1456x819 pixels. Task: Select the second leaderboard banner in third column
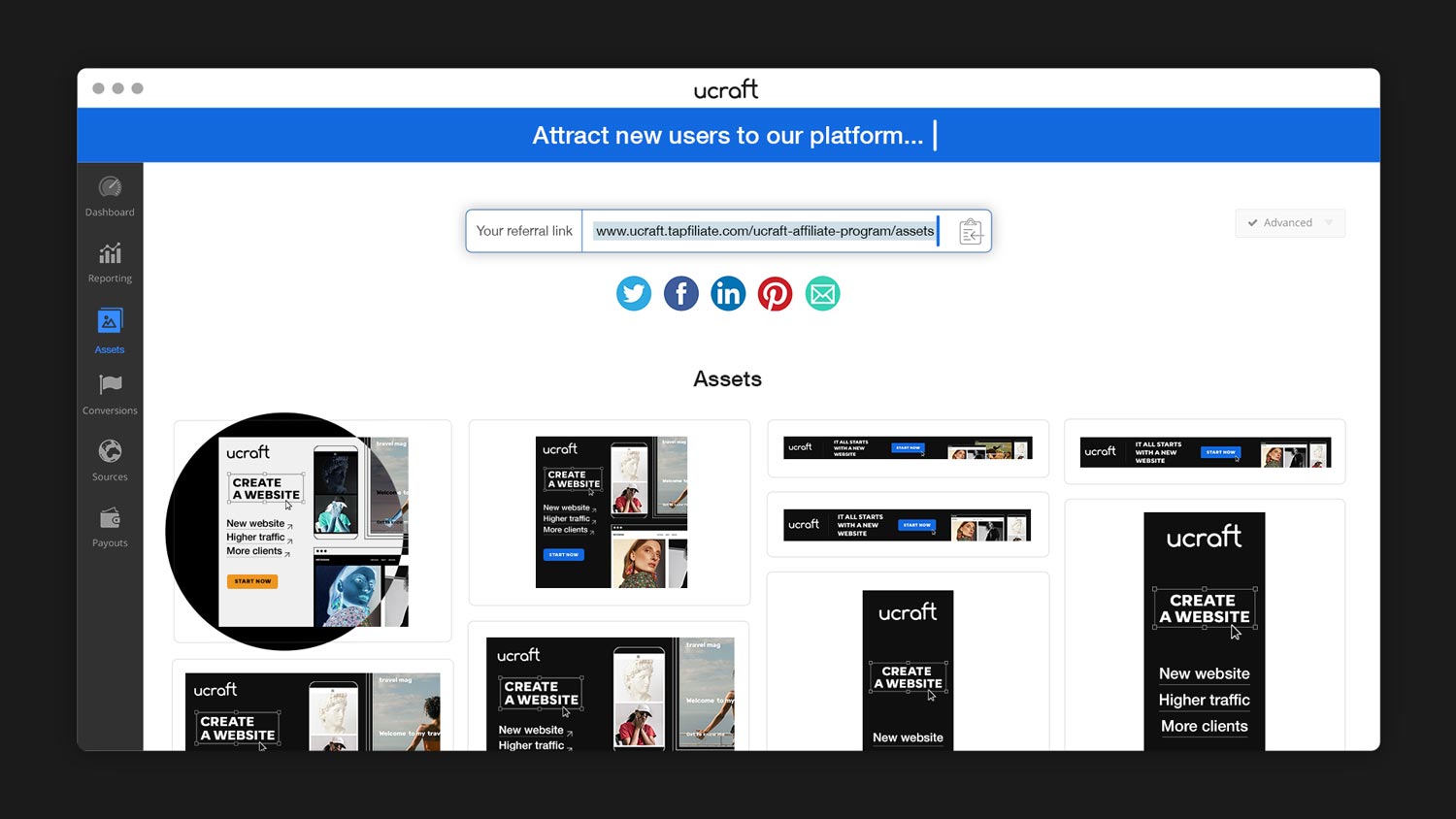coord(908,525)
